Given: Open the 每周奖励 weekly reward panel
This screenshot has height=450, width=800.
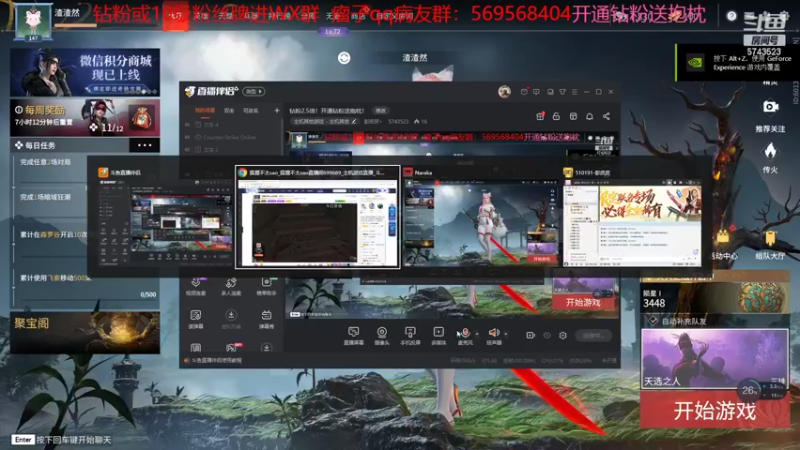Looking at the screenshot, I should [x=85, y=117].
